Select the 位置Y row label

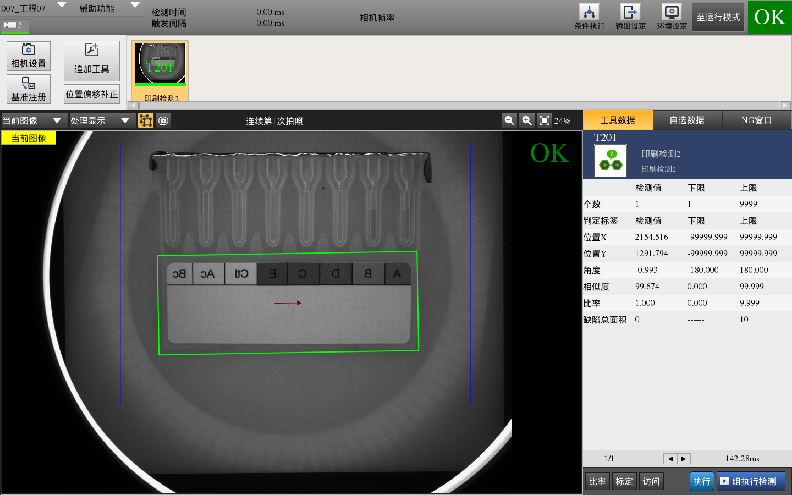pyautogui.click(x=595, y=254)
